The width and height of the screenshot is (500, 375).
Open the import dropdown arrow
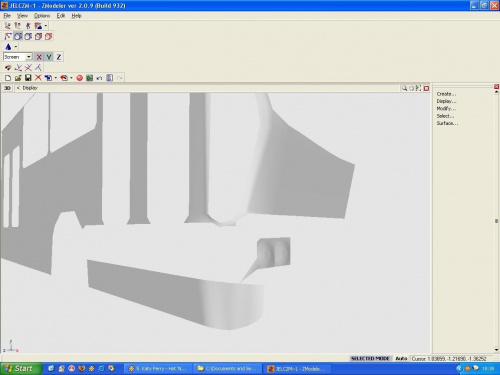click(x=56, y=78)
